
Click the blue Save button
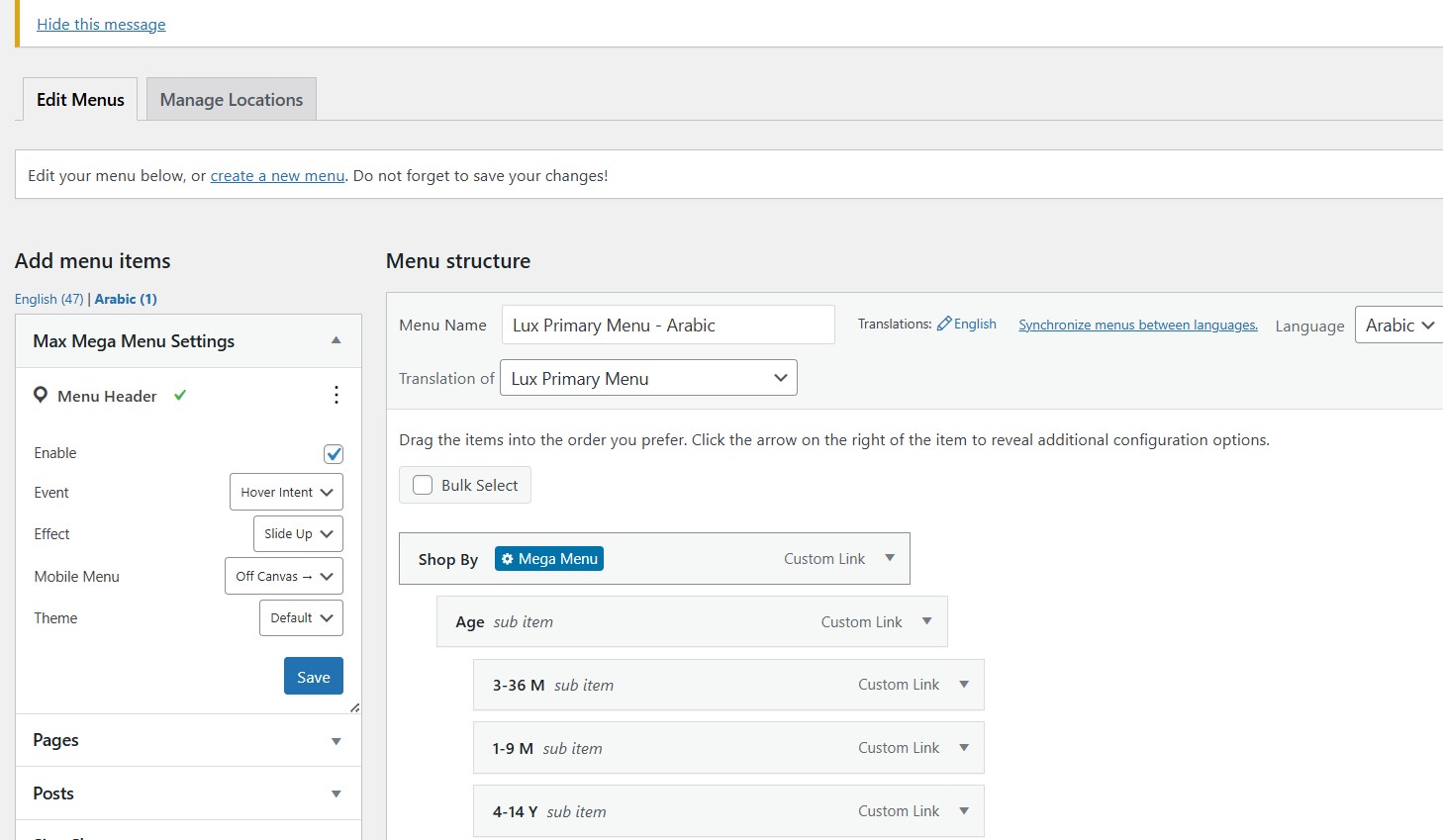point(313,677)
